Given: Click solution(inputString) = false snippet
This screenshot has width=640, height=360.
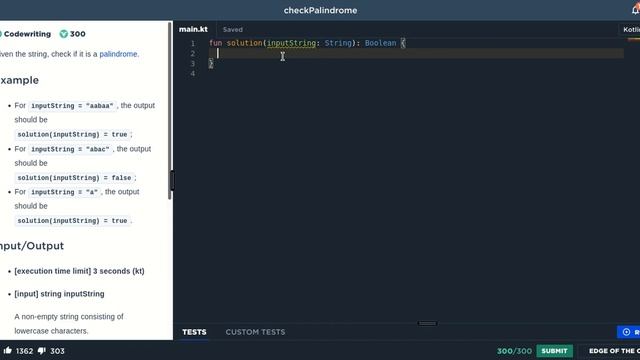Looking at the screenshot, I should (74, 178).
